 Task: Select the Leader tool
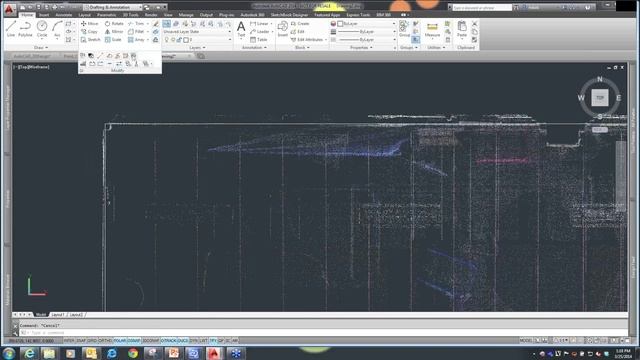[260, 31]
